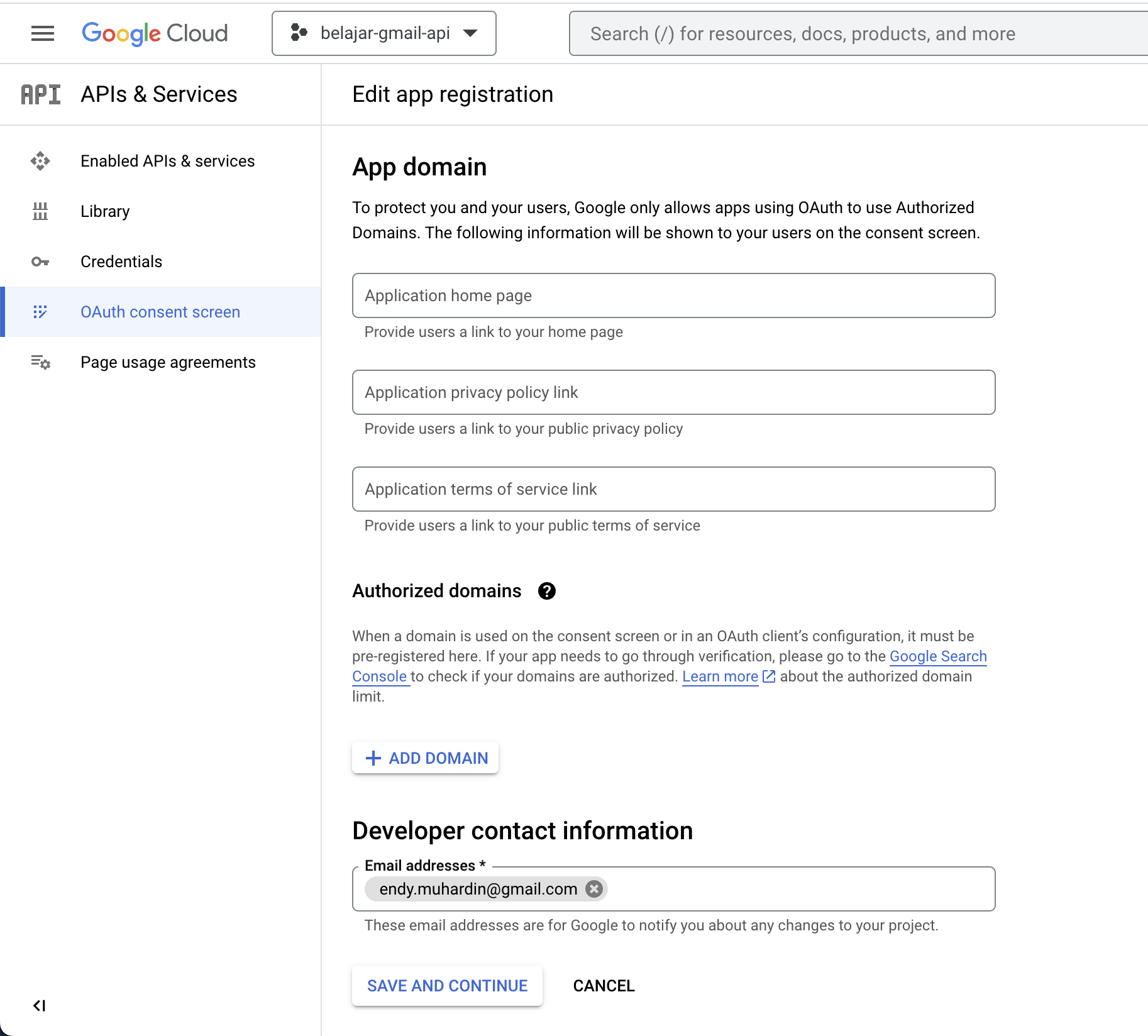
Task: Click the Page usage agreements icon
Action: (41, 362)
